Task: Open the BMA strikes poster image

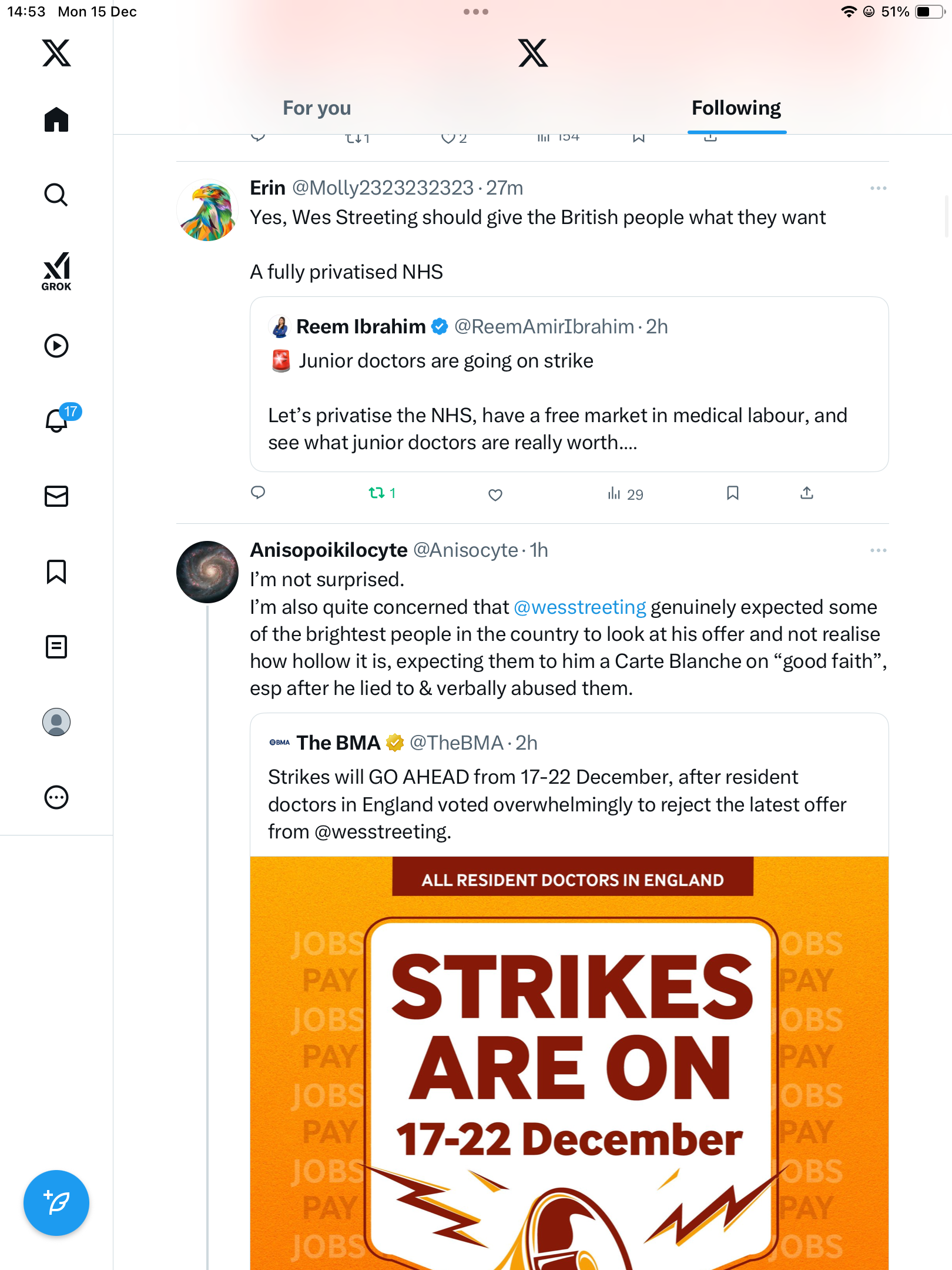Action: [x=569, y=1058]
